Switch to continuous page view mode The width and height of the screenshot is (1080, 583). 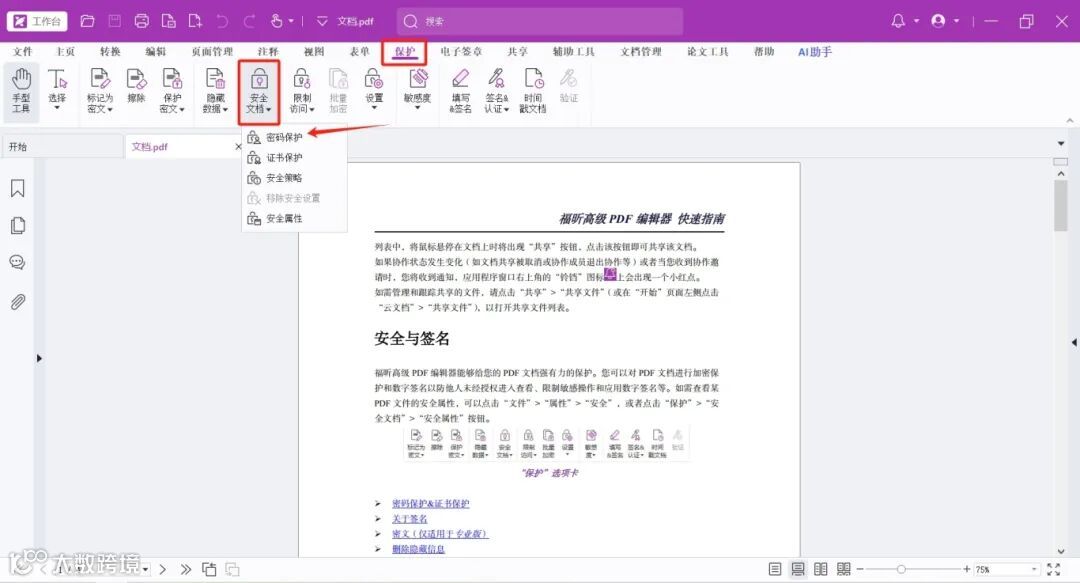point(798,569)
